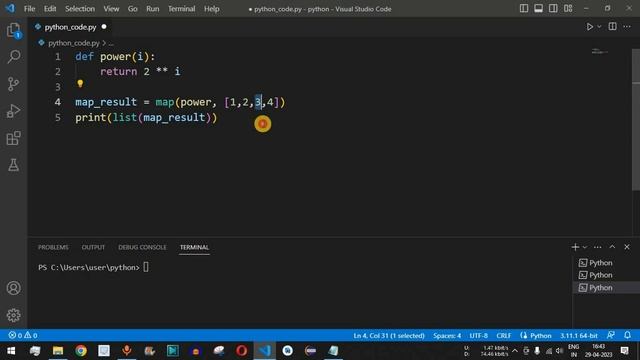Click the unsaved dot on python_code.py tab
640x360 pixels.
104,27
